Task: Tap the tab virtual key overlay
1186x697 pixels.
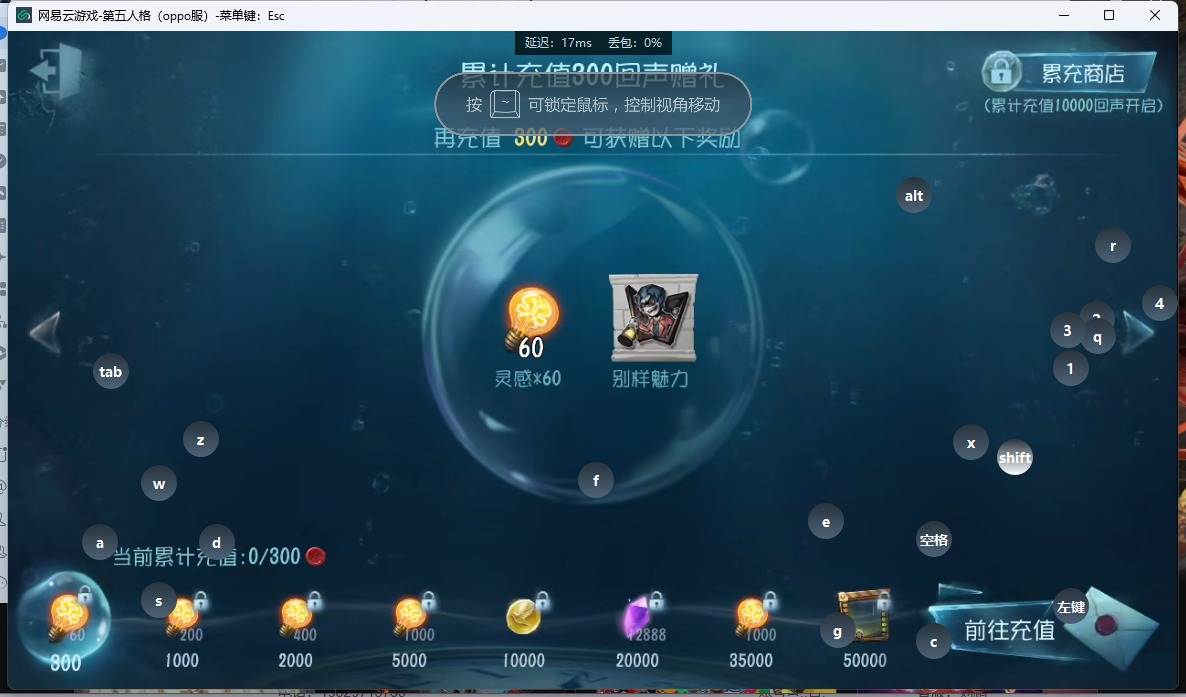Action: click(x=110, y=372)
